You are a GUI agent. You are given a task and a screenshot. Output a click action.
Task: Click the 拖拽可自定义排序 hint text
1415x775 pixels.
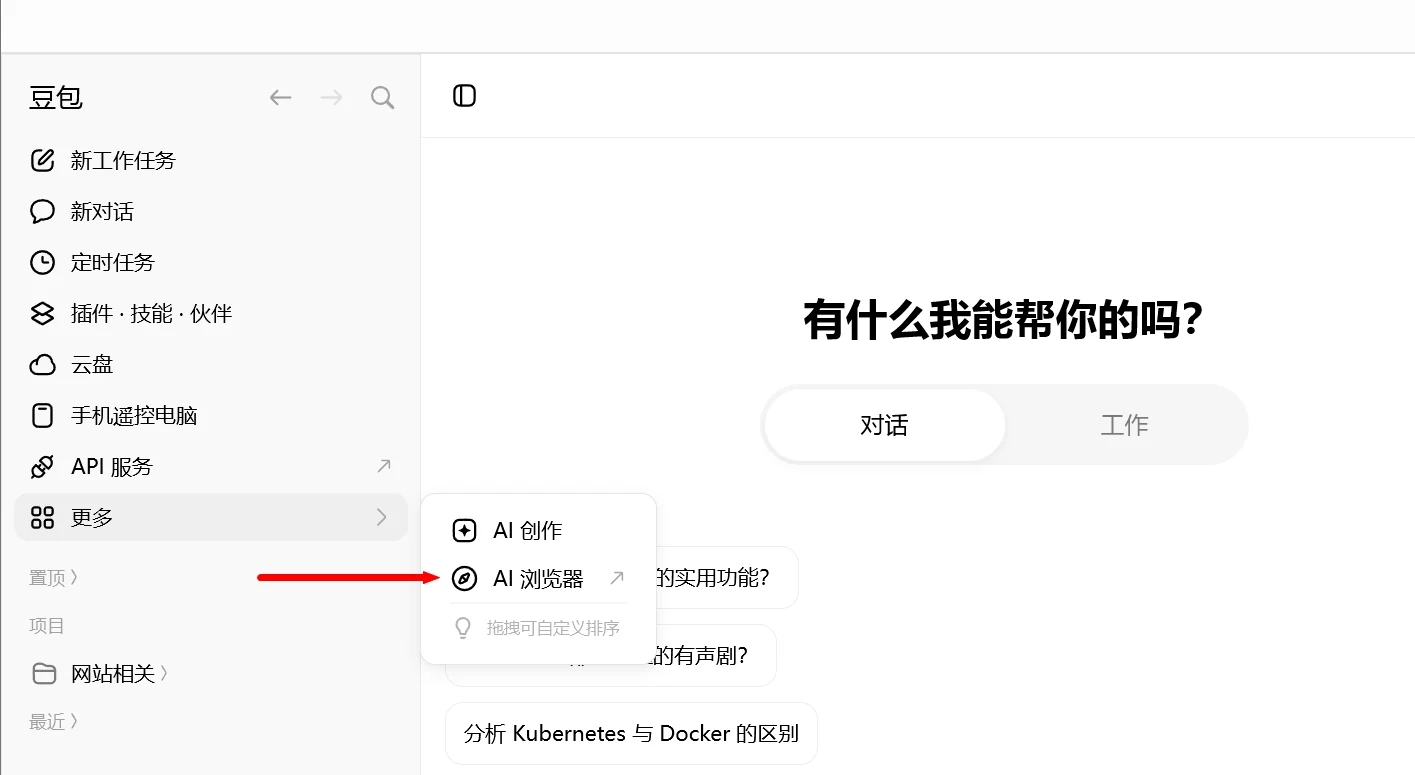coord(553,628)
